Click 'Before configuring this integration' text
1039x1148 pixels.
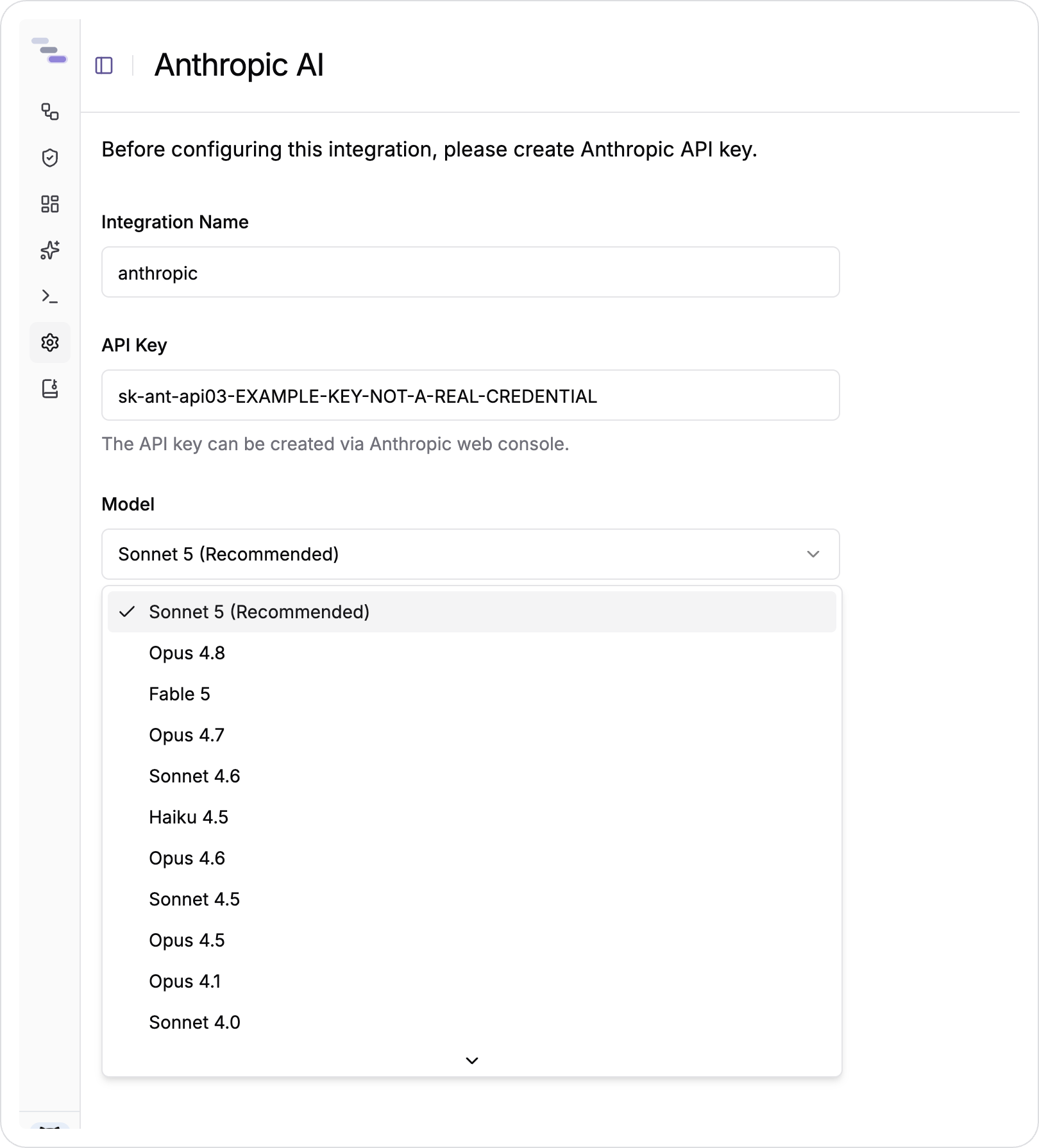click(x=430, y=149)
